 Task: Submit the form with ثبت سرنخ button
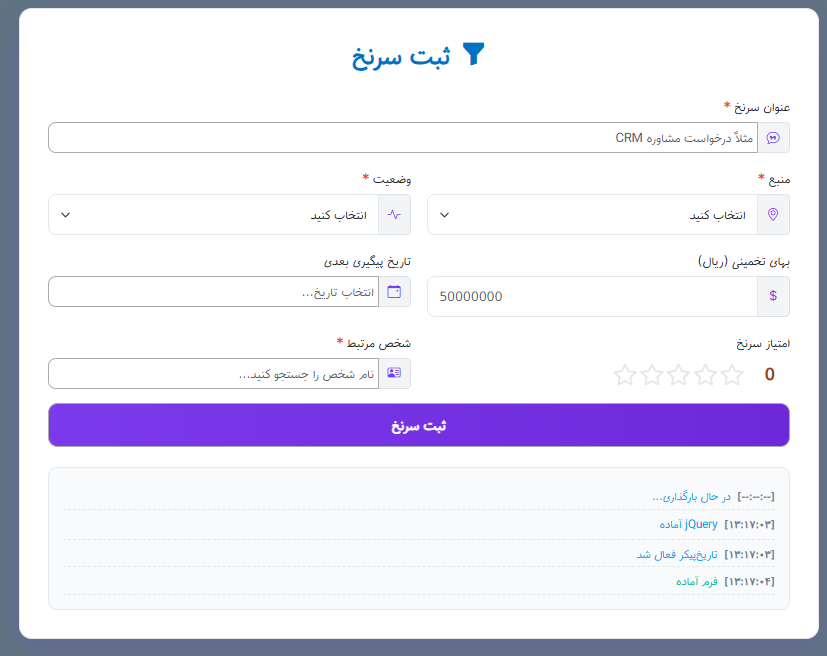[x=418, y=426]
